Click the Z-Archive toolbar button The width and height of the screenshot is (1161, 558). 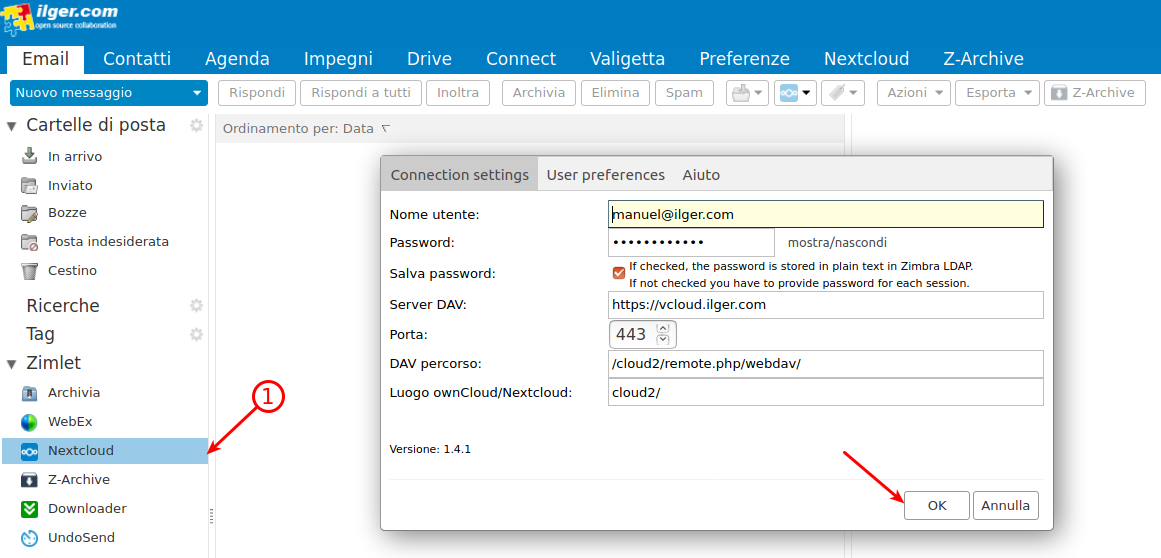tap(1094, 93)
